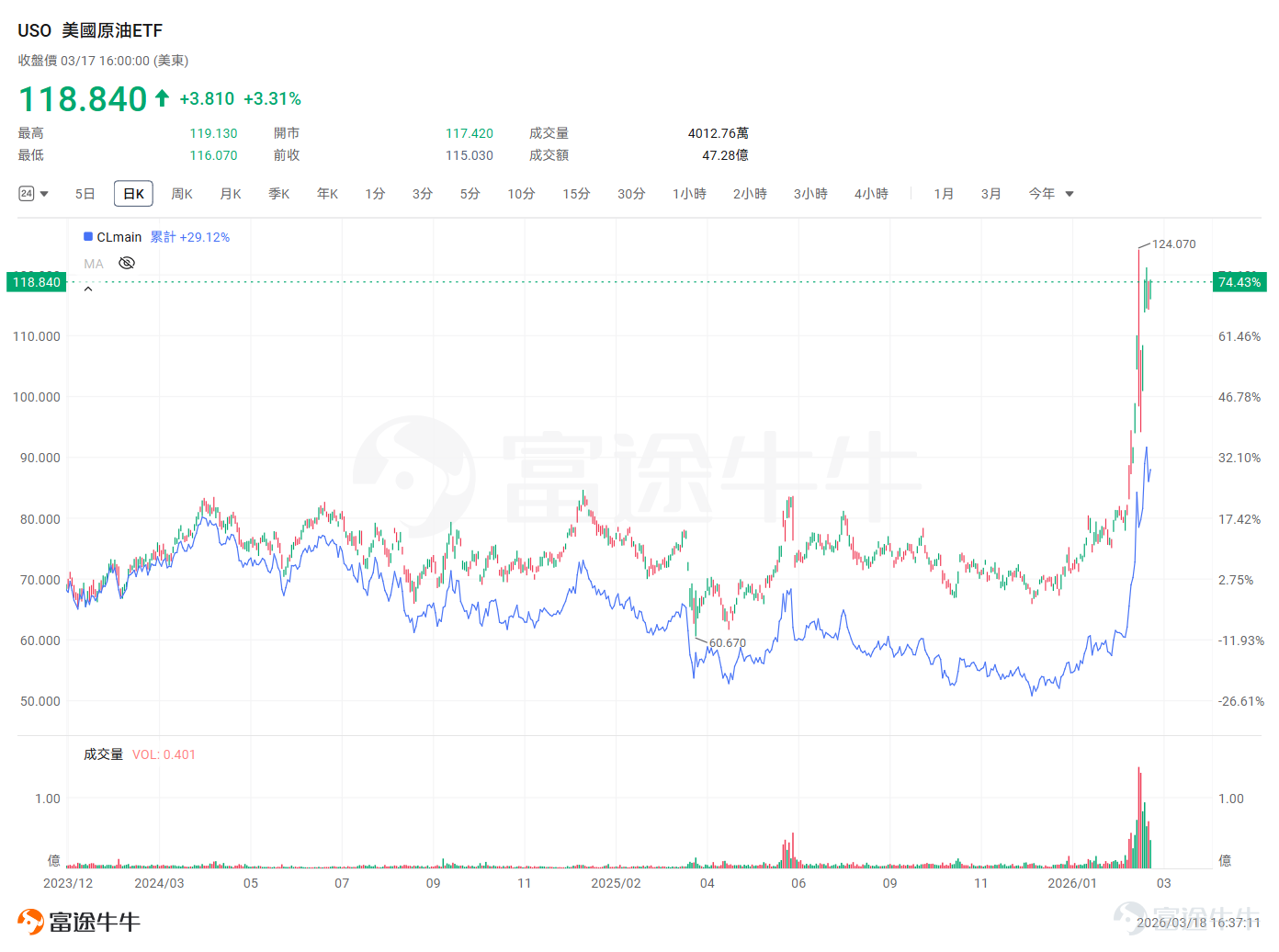The image size is (1279, 952).
Task: Click the 100.000 price axis label
Action: coord(37,397)
